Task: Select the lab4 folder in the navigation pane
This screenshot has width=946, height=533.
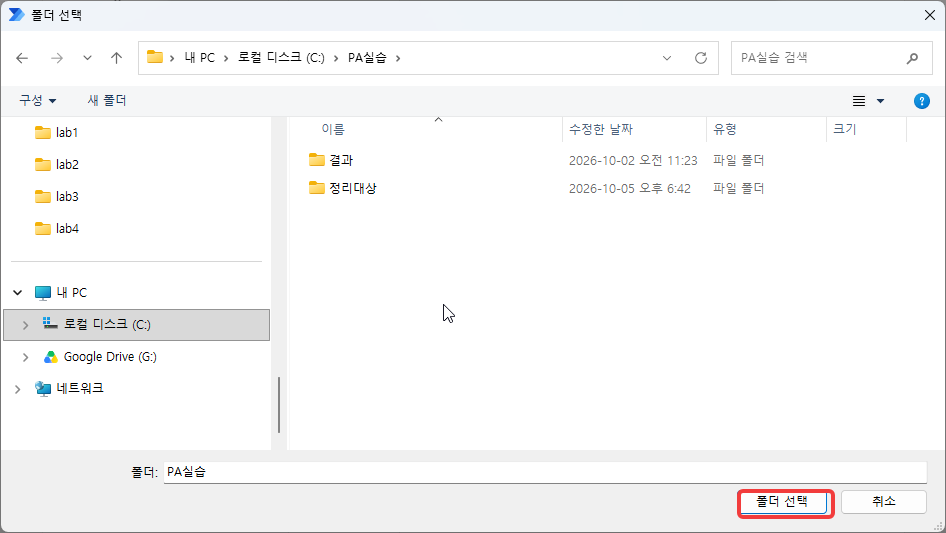Action: tap(57, 228)
